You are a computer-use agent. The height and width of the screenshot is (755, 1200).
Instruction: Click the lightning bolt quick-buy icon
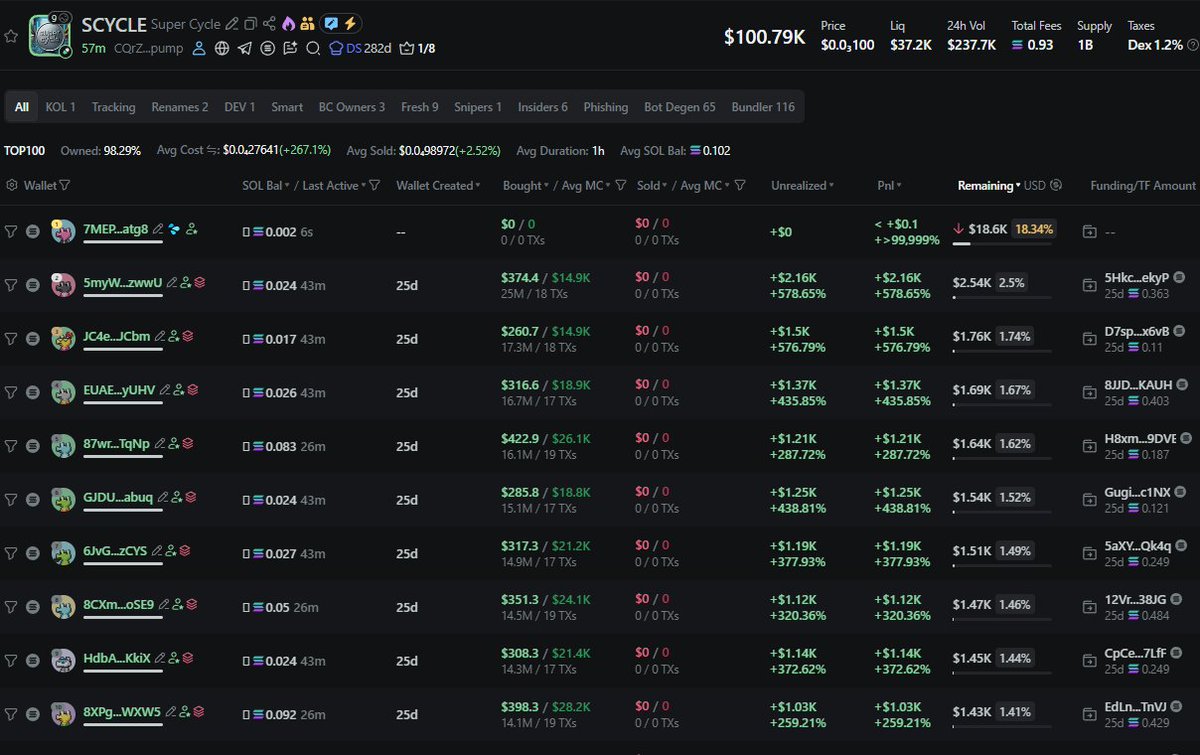click(x=349, y=24)
